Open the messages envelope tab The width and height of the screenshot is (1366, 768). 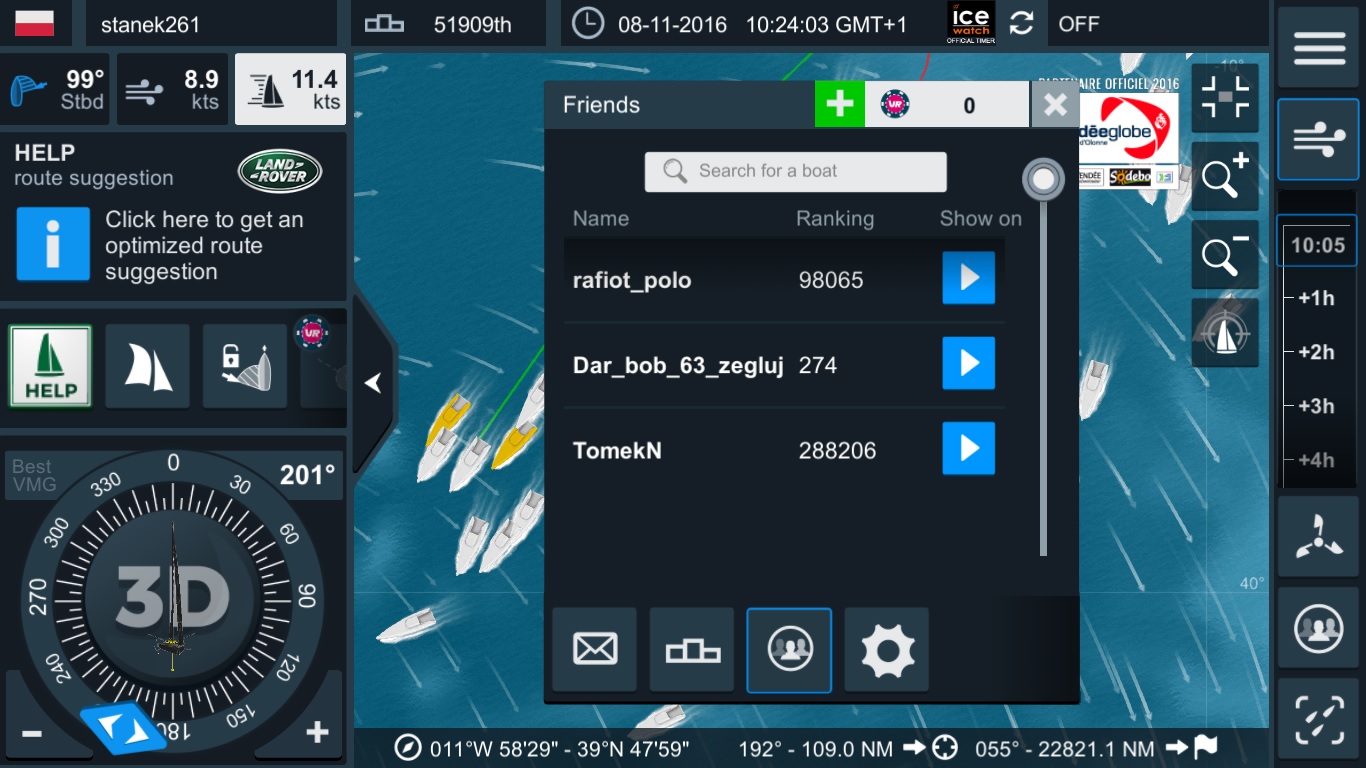click(595, 650)
